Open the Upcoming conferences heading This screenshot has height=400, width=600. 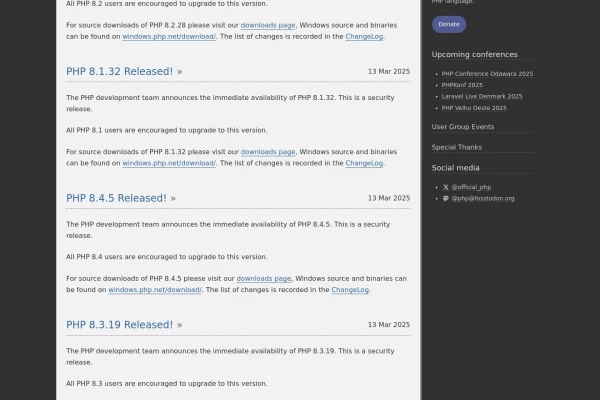click(474, 55)
